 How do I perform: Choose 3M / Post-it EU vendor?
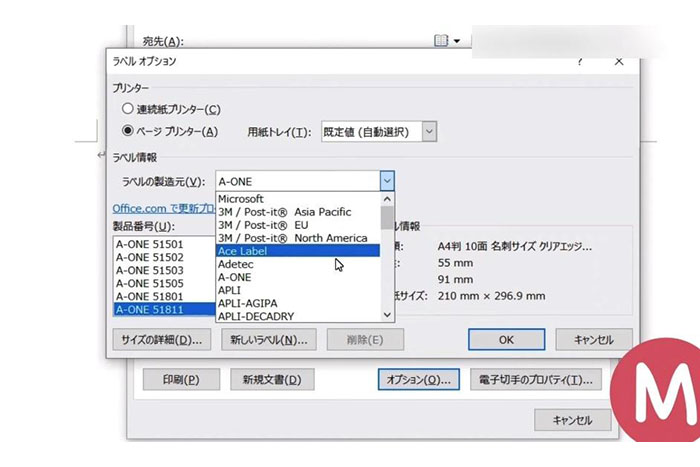click(298, 225)
